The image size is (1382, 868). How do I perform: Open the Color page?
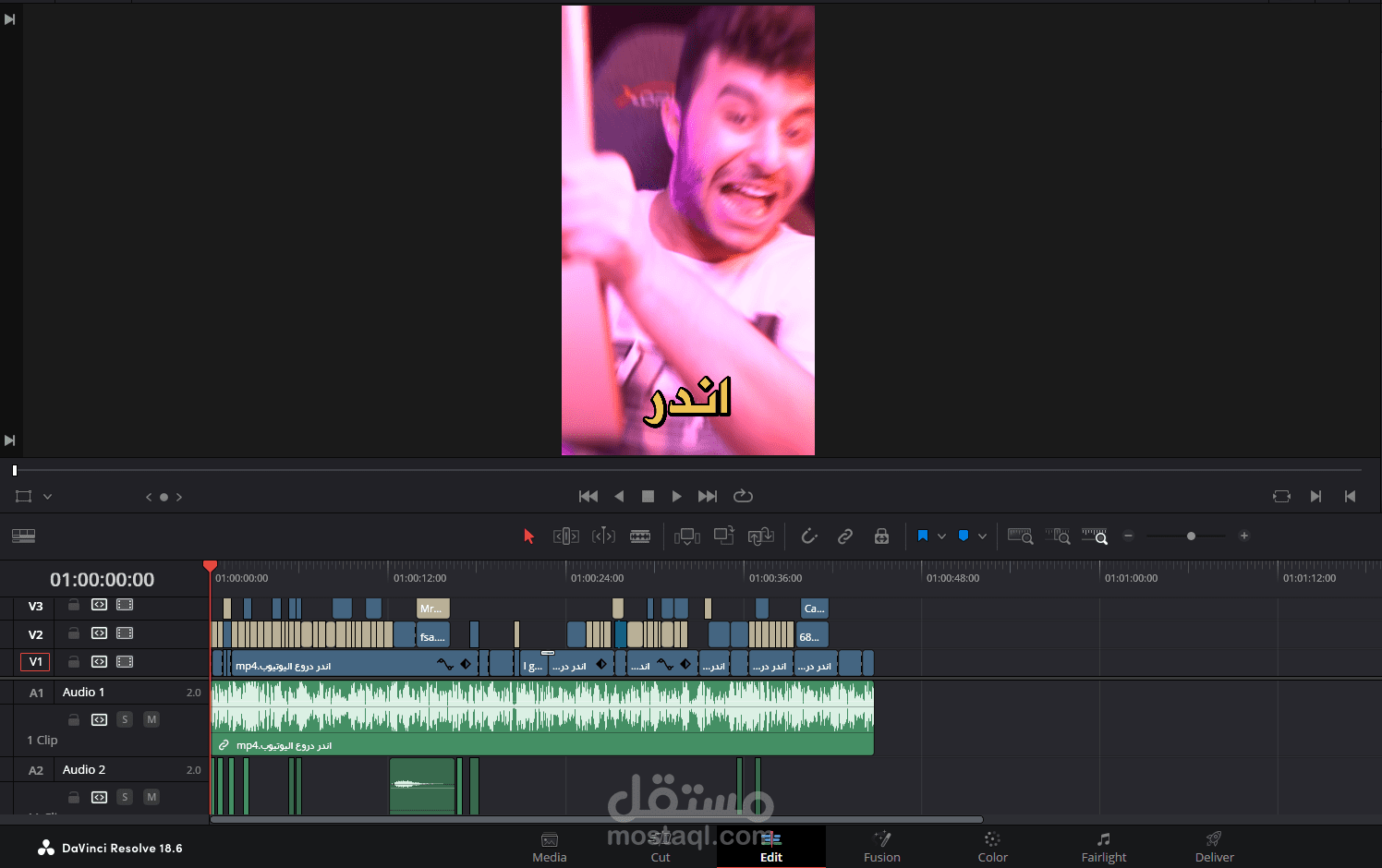tap(992, 847)
